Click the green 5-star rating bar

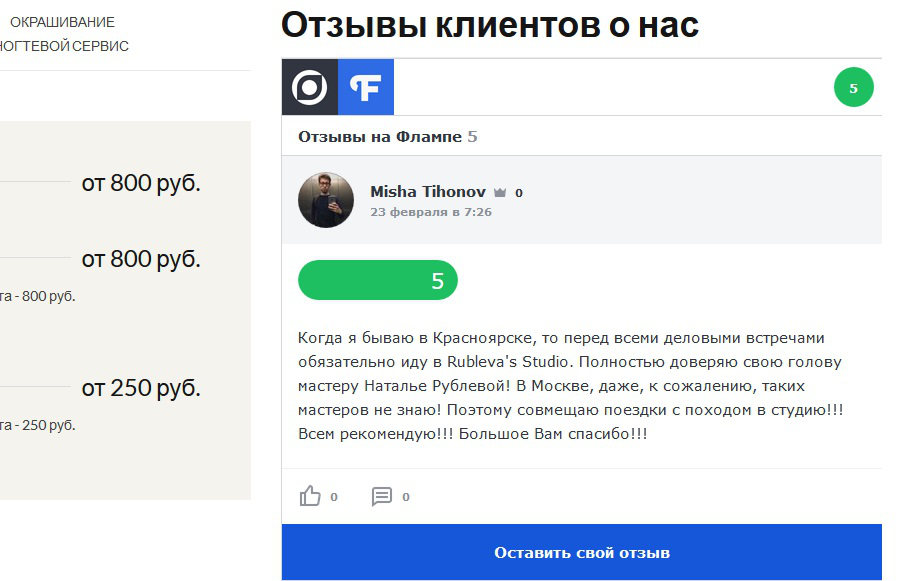tap(378, 281)
